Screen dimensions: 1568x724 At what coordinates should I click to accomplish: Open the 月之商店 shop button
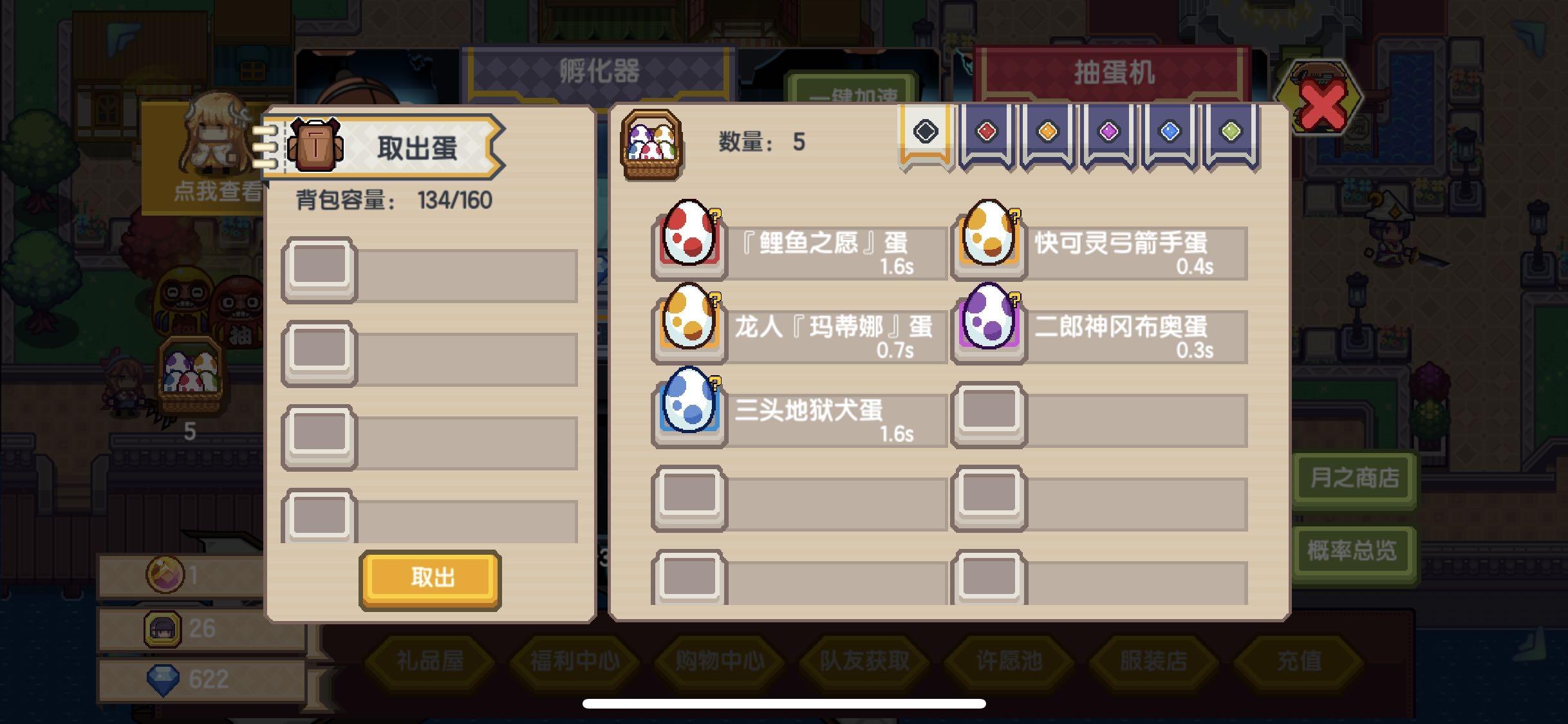(1354, 479)
